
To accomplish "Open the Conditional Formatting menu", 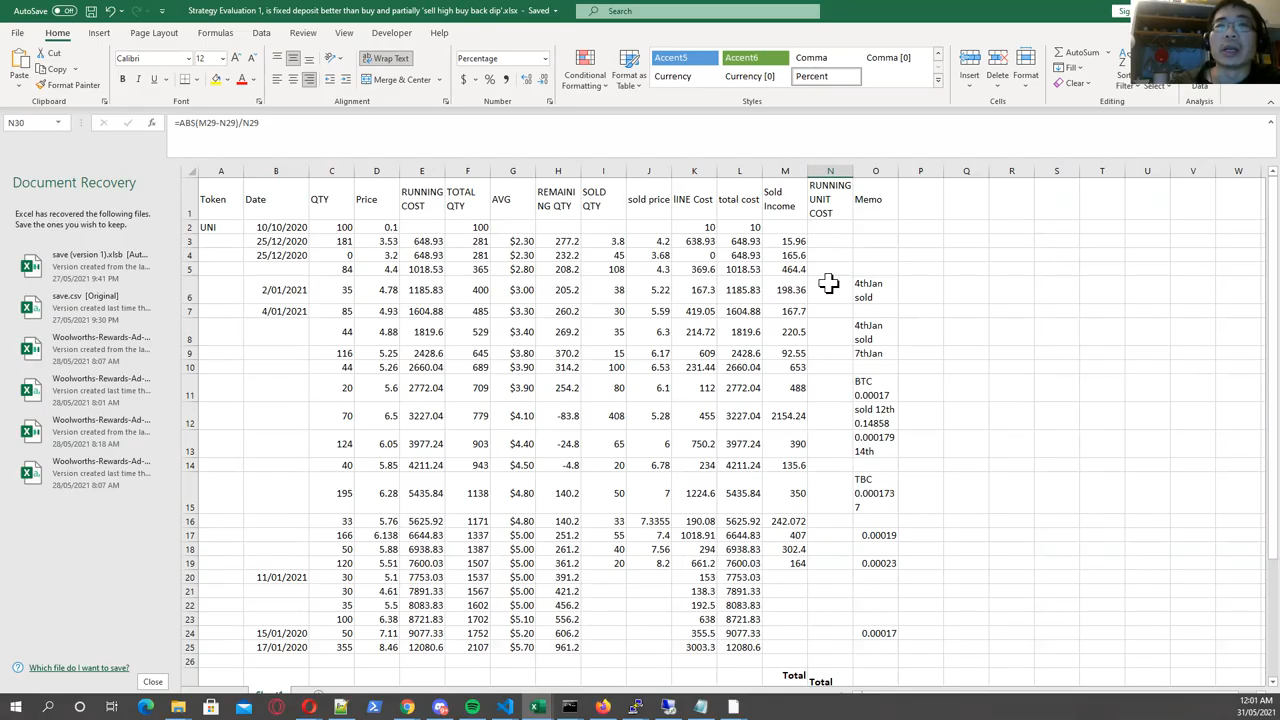I will click(x=585, y=69).
